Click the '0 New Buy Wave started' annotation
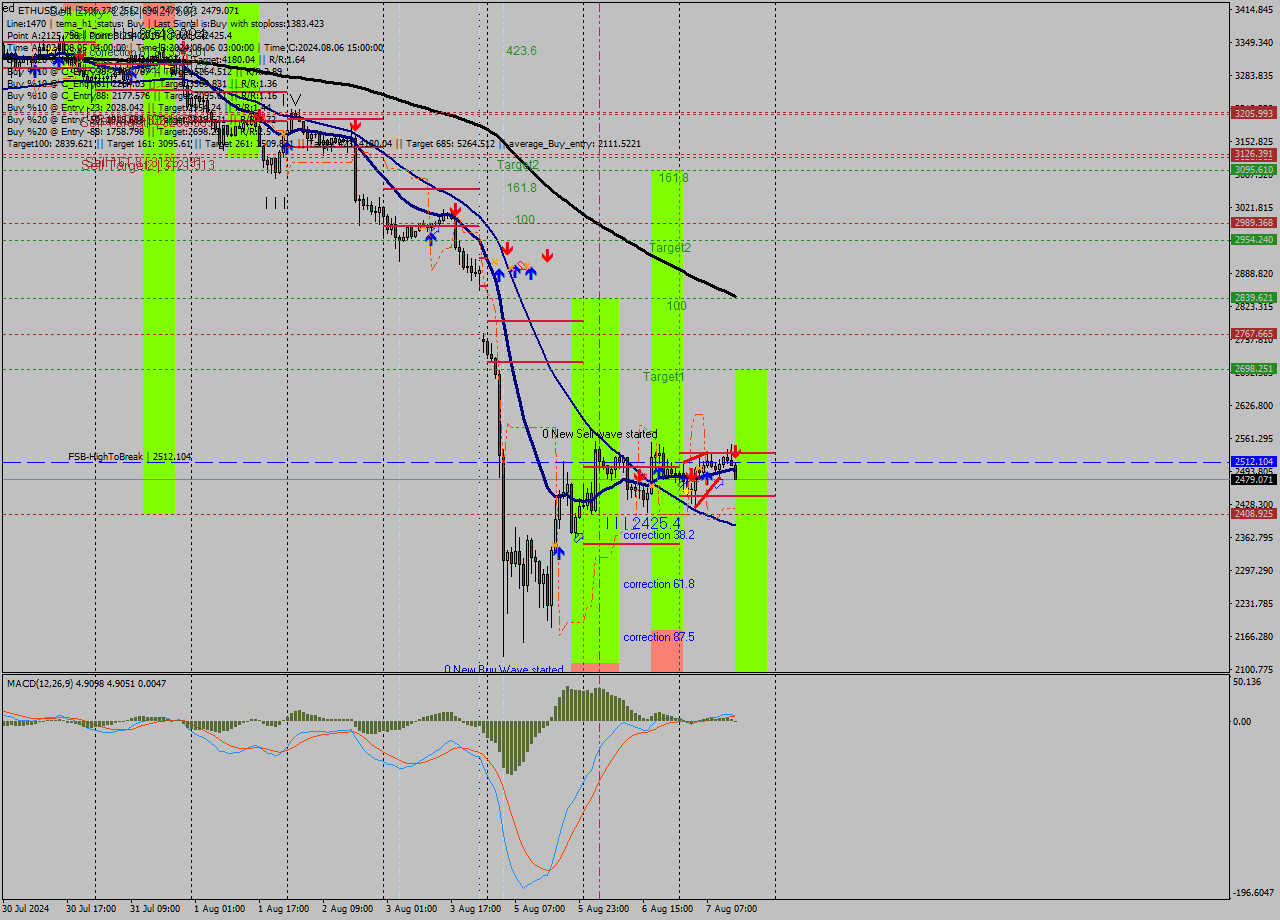 [x=504, y=669]
